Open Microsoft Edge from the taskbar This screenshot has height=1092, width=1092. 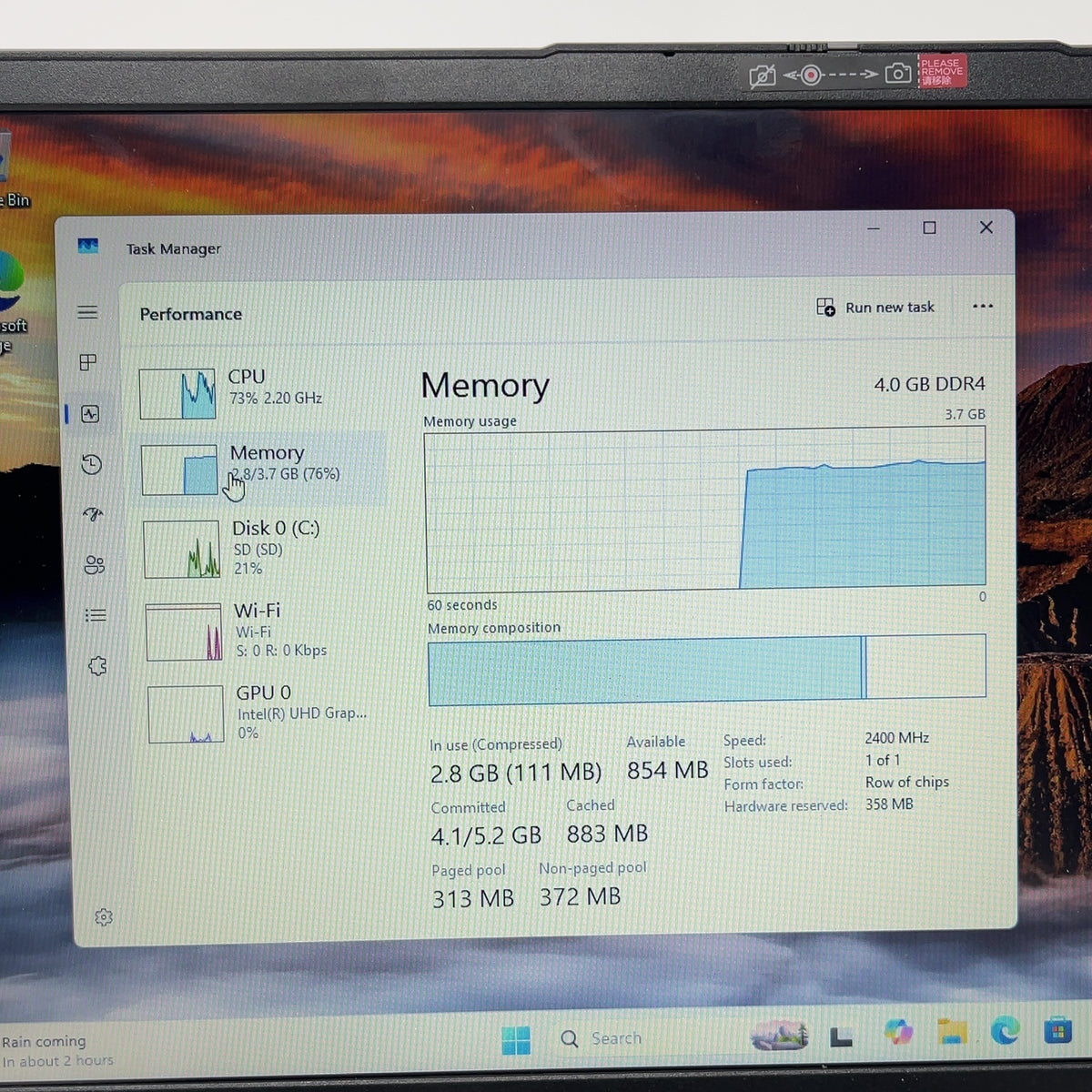pos(1005,1031)
